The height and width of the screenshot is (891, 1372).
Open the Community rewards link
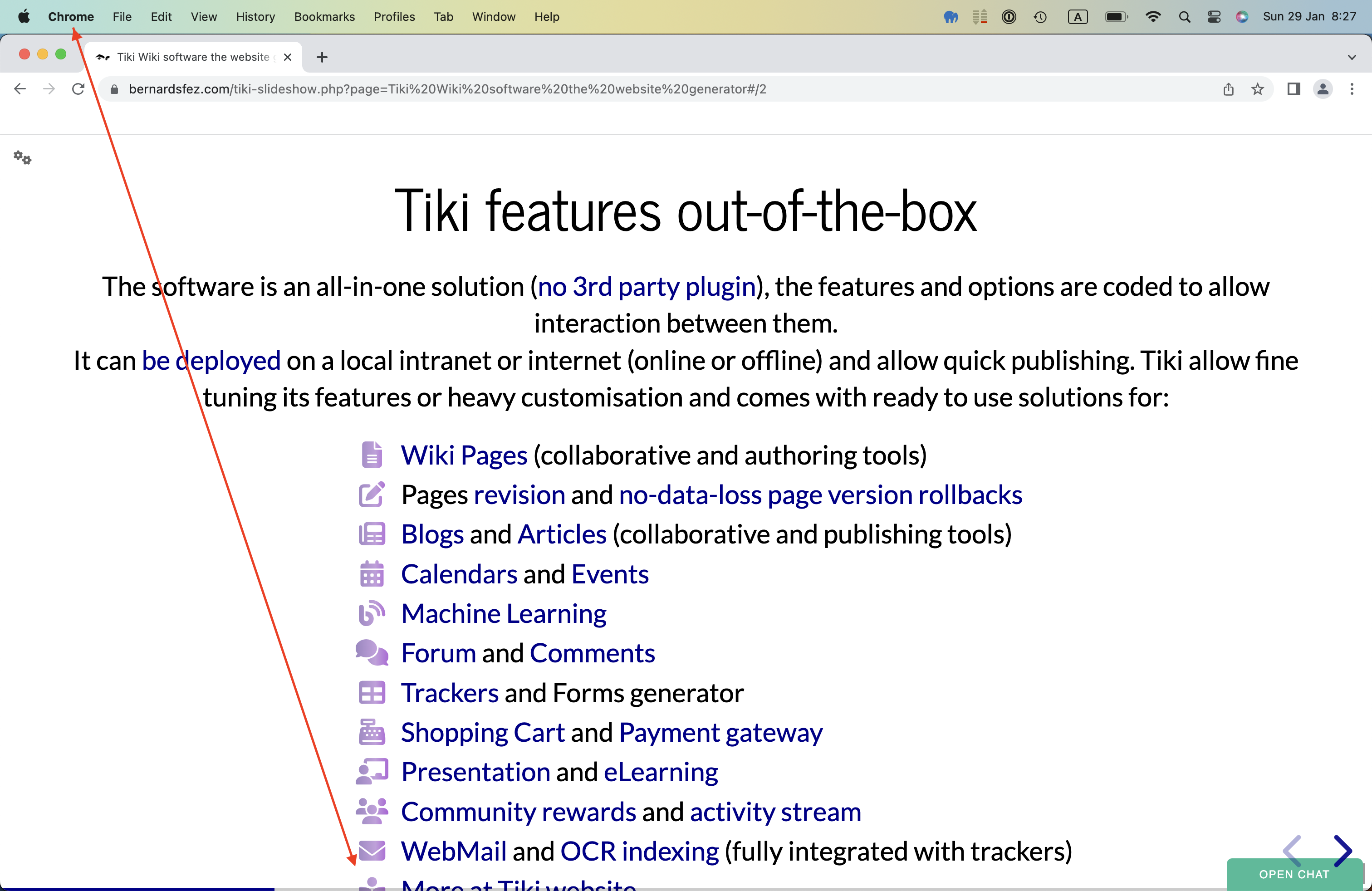[x=519, y=812]
